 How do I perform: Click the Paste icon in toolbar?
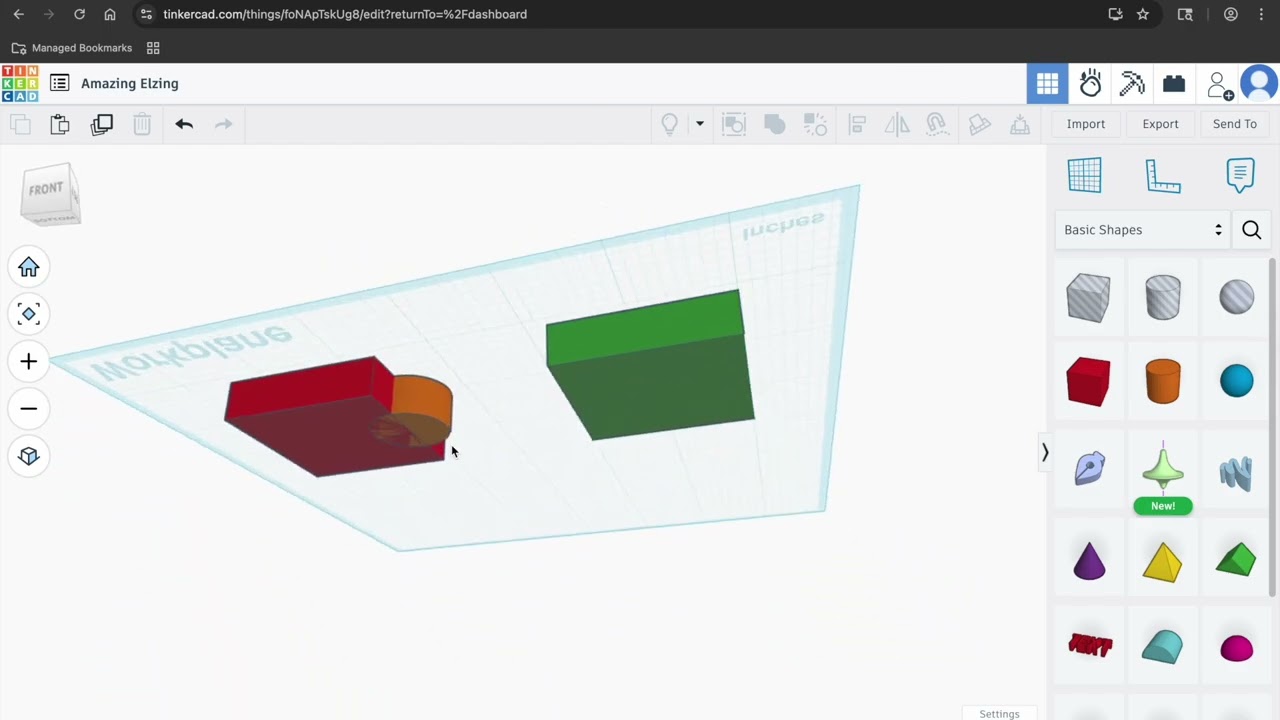(x=60, y=124)
